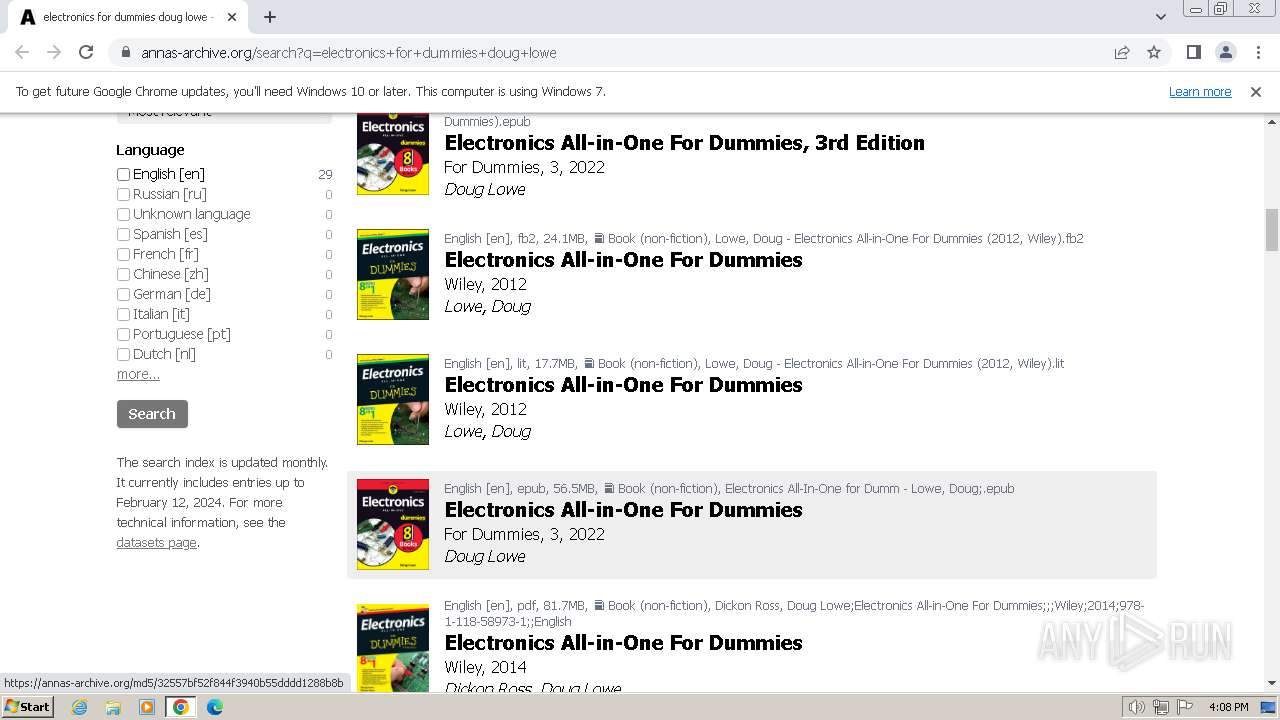Tick the Portuguese [pt] checkbox
This screenshot has width=1280, height=720.
point(124,334)
